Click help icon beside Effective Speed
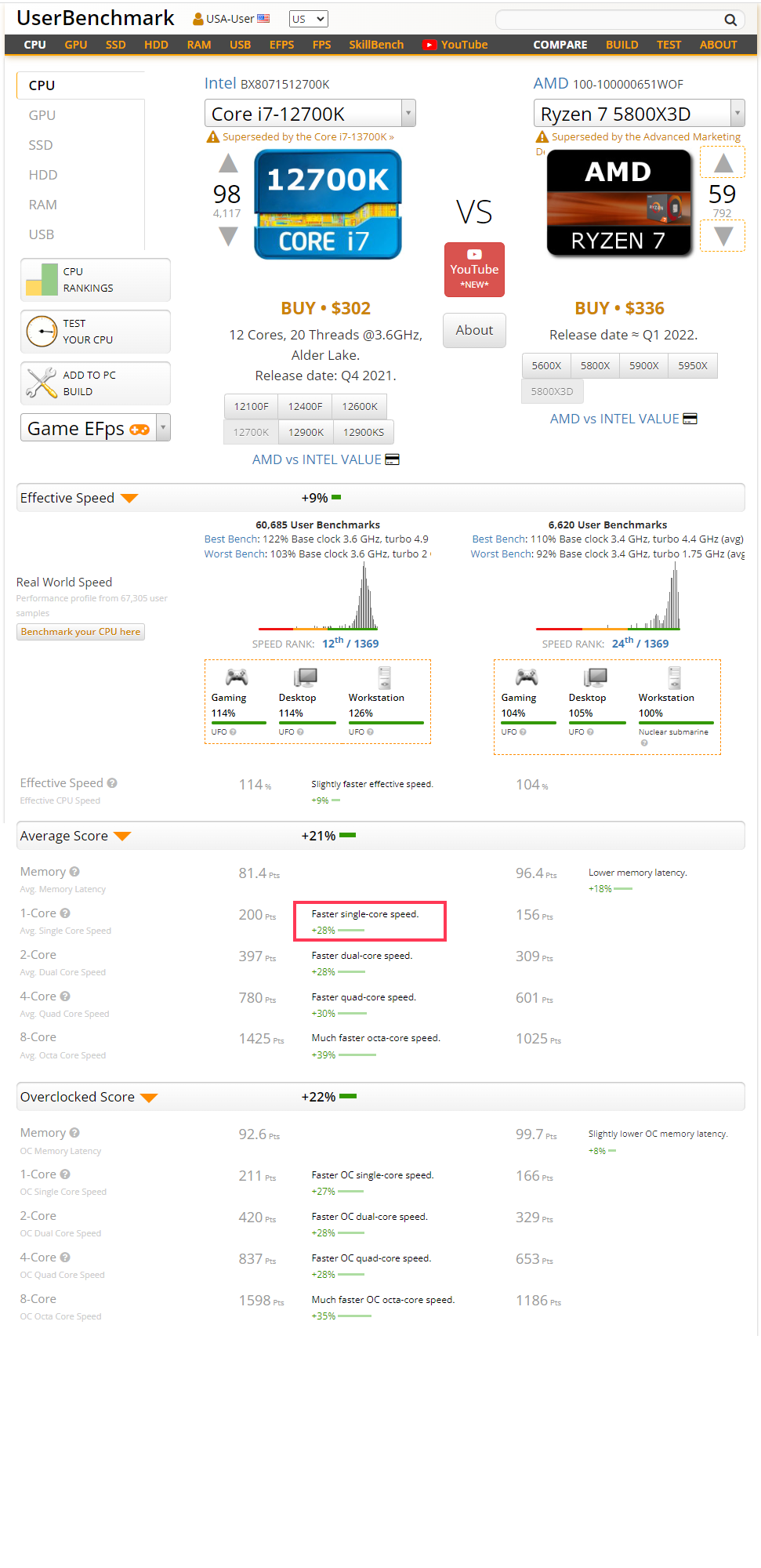761x1568 pixels. point(112,783)
